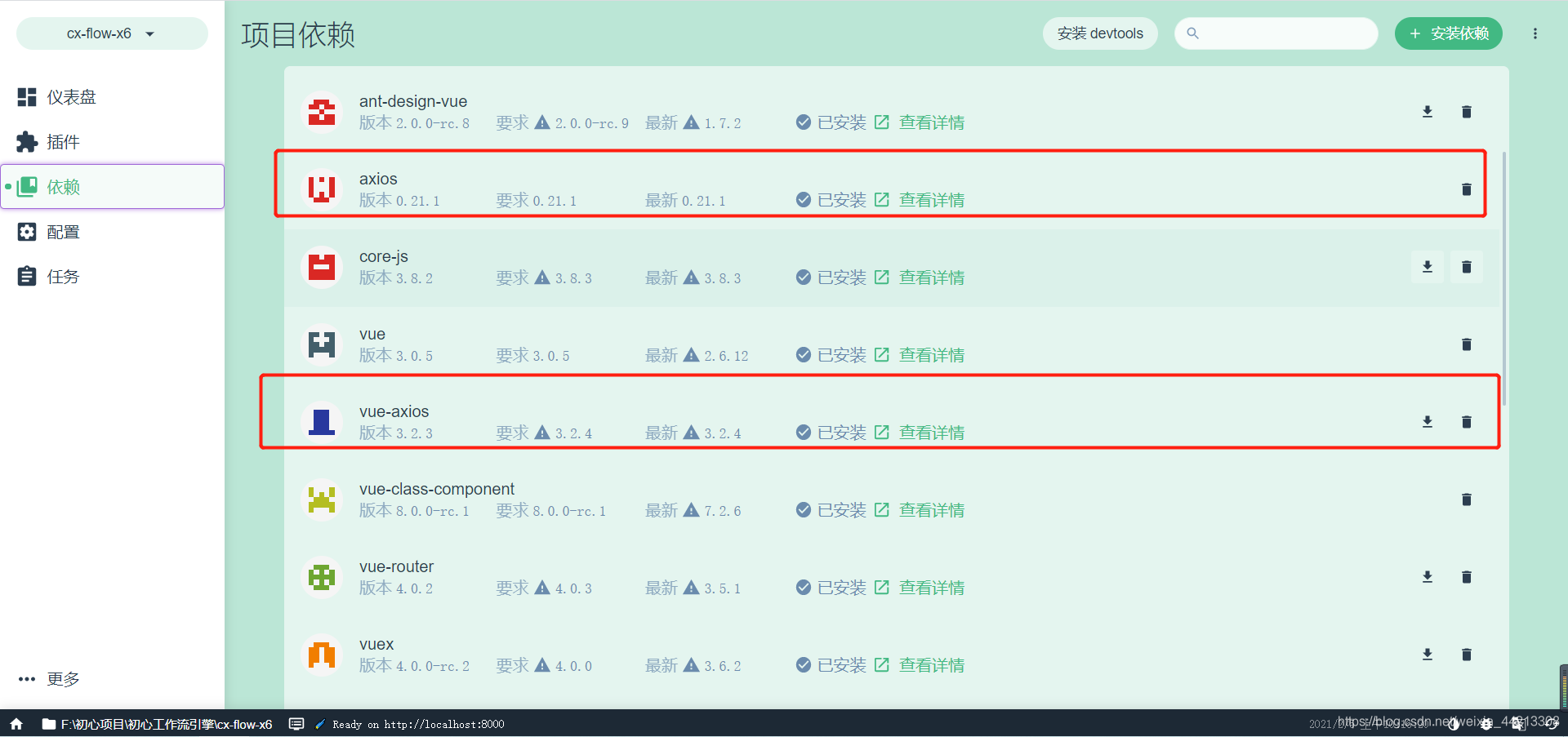Expand the 更多 menu

[x=112, y=679]
